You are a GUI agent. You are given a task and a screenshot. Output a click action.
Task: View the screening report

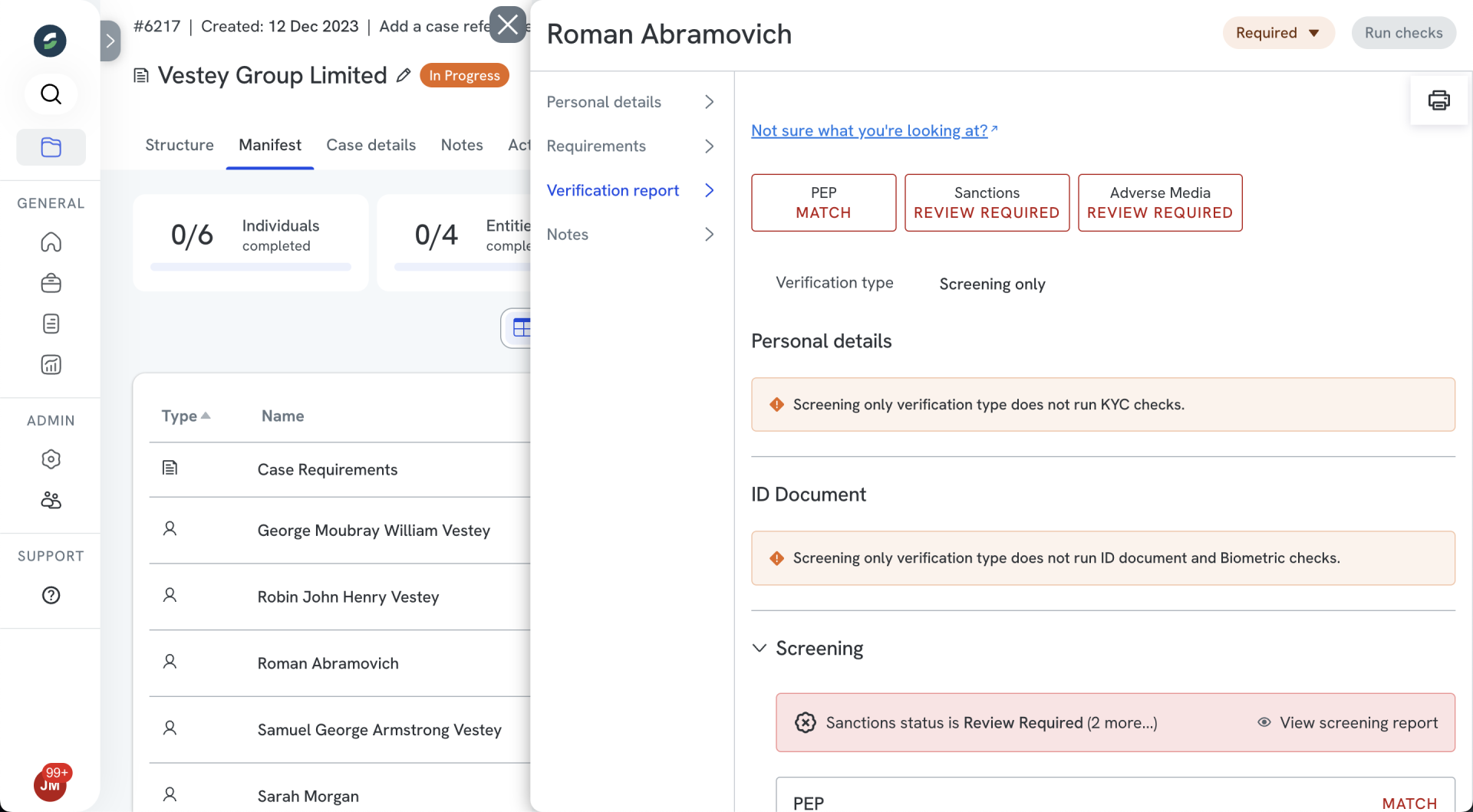tap(1348, 722)
